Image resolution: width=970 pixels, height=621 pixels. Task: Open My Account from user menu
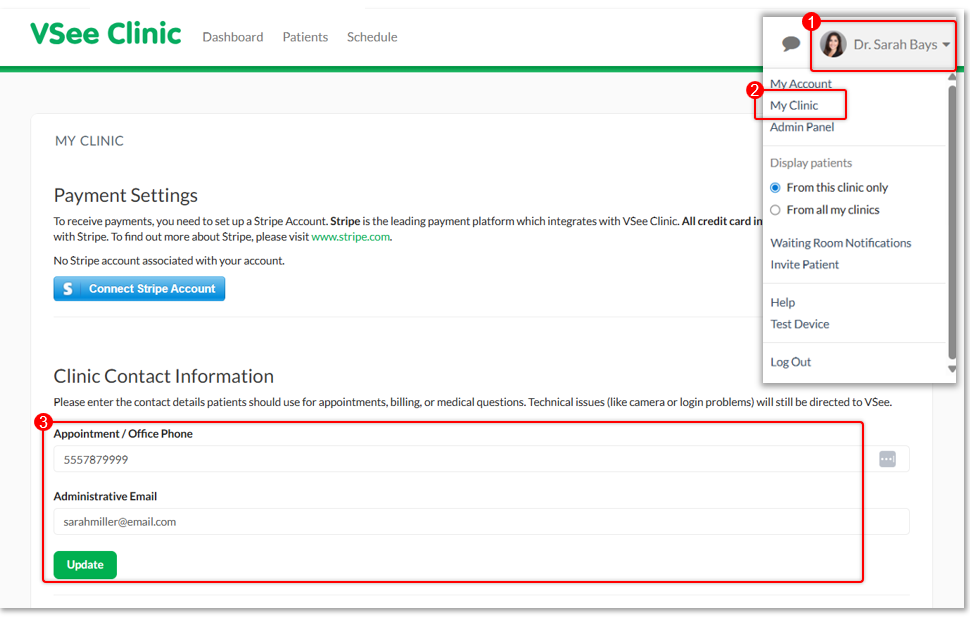pos(800,84)
